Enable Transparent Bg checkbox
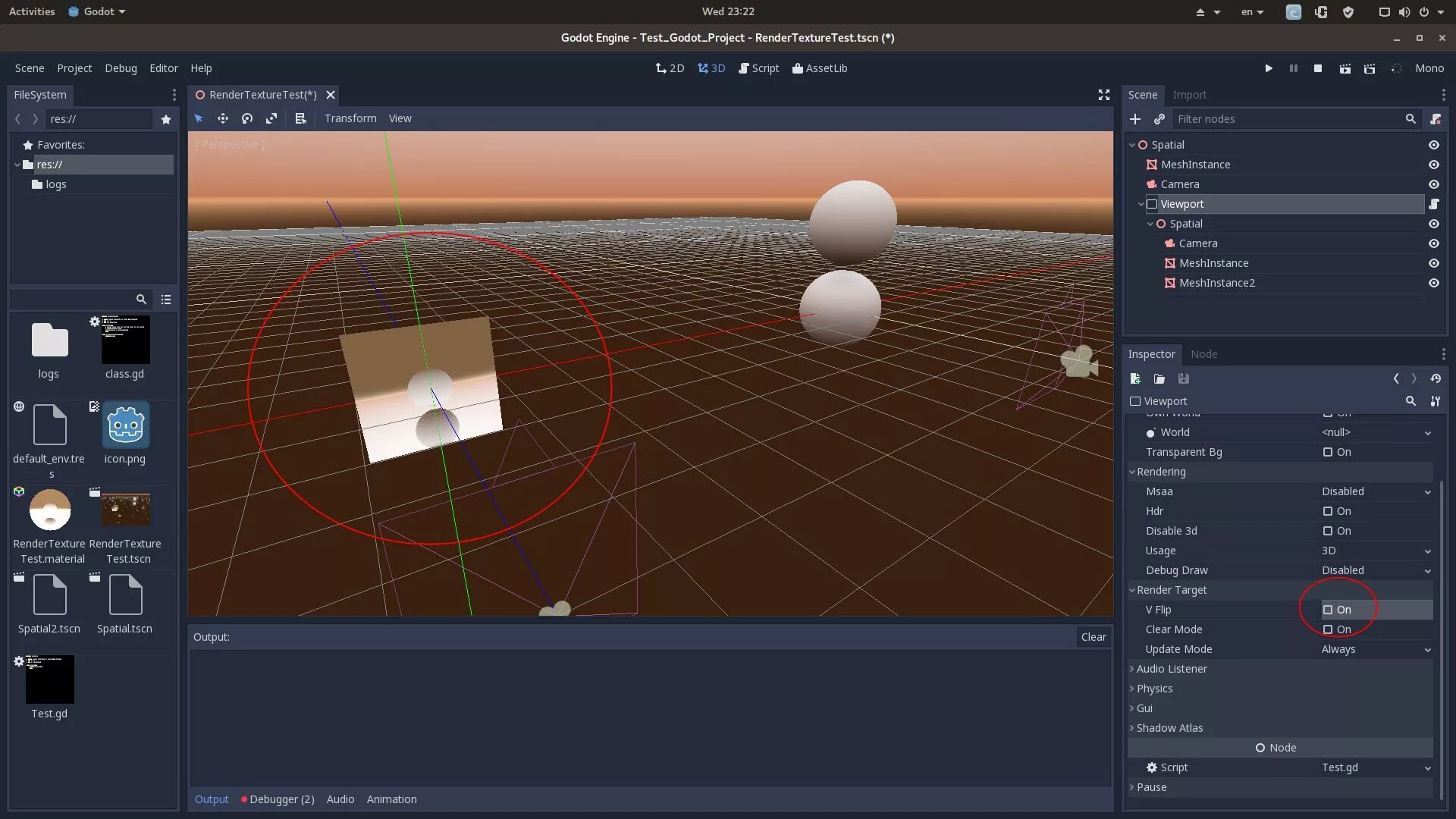The width and height of the screenshot is (1456, 819). (x=1328, y=452)
